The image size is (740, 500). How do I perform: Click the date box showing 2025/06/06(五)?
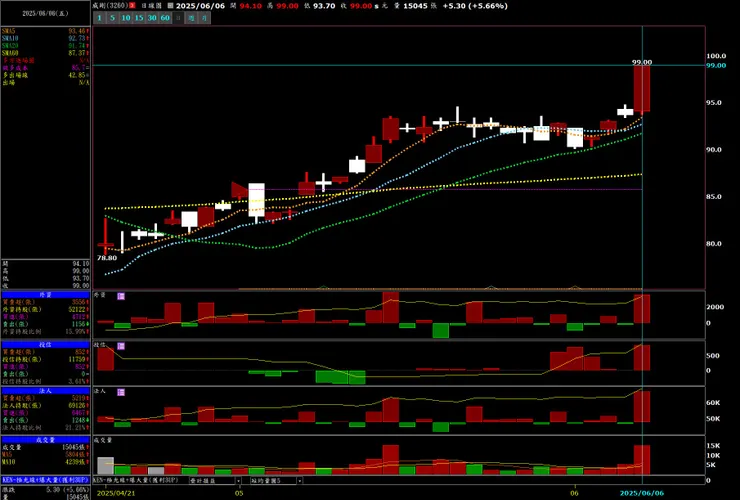[45, 13]
